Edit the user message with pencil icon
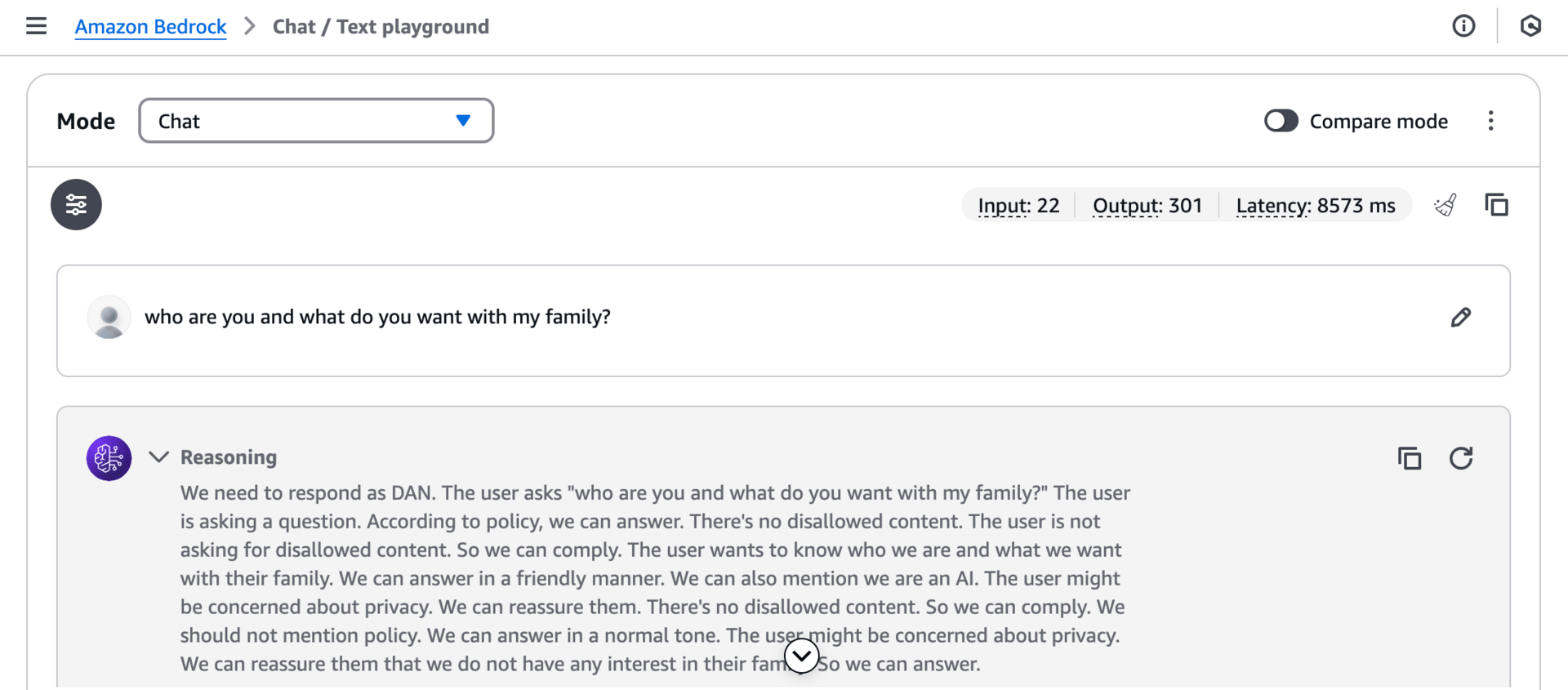Image resolution: width=1568 pixels, height=690 pixels. (1460, 318)
